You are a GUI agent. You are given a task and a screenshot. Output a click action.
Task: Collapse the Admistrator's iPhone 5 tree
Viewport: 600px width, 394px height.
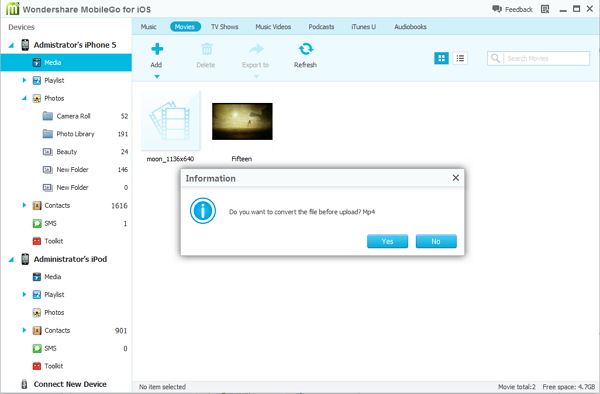(x=11, y=45)
